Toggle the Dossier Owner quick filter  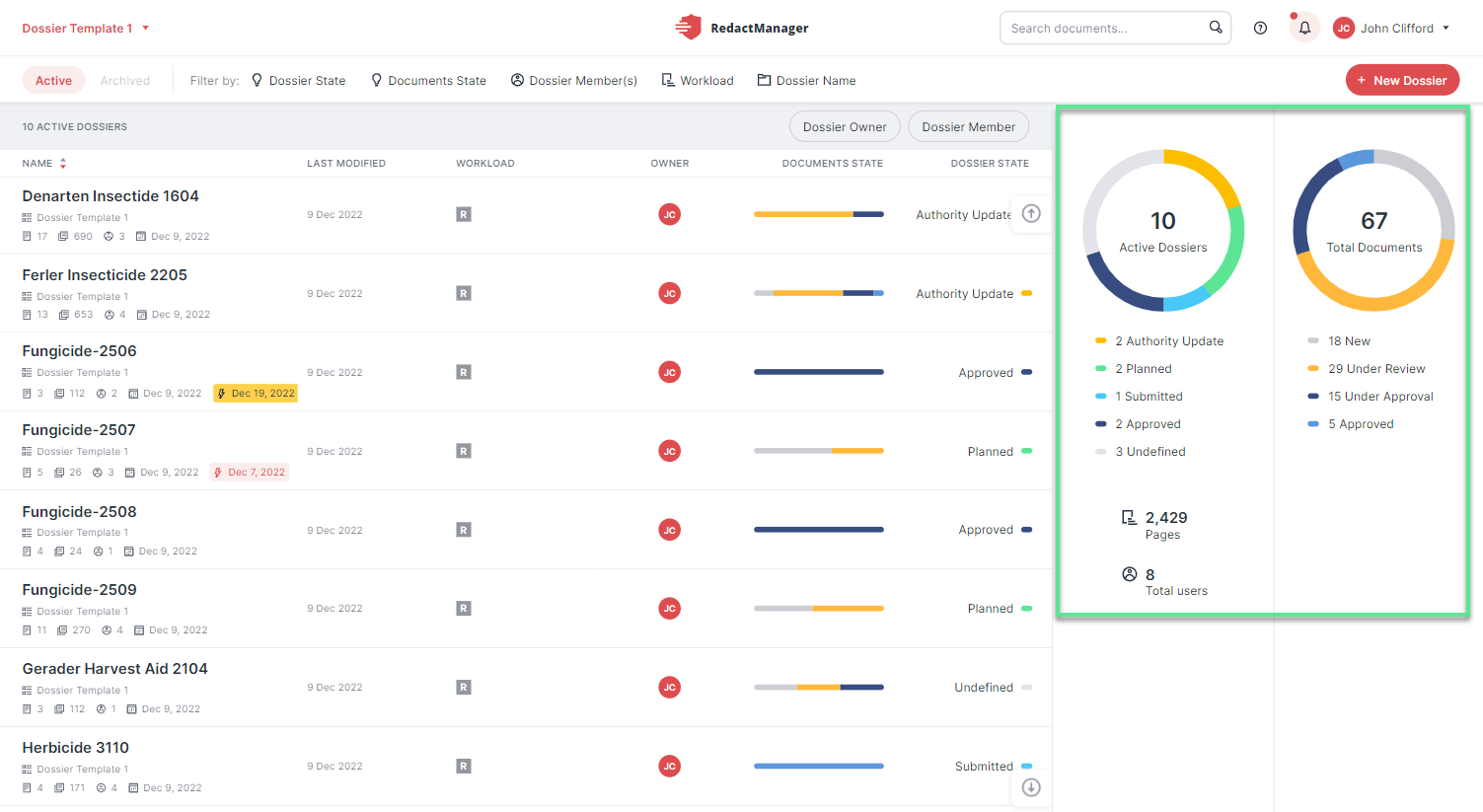(845, 126)
